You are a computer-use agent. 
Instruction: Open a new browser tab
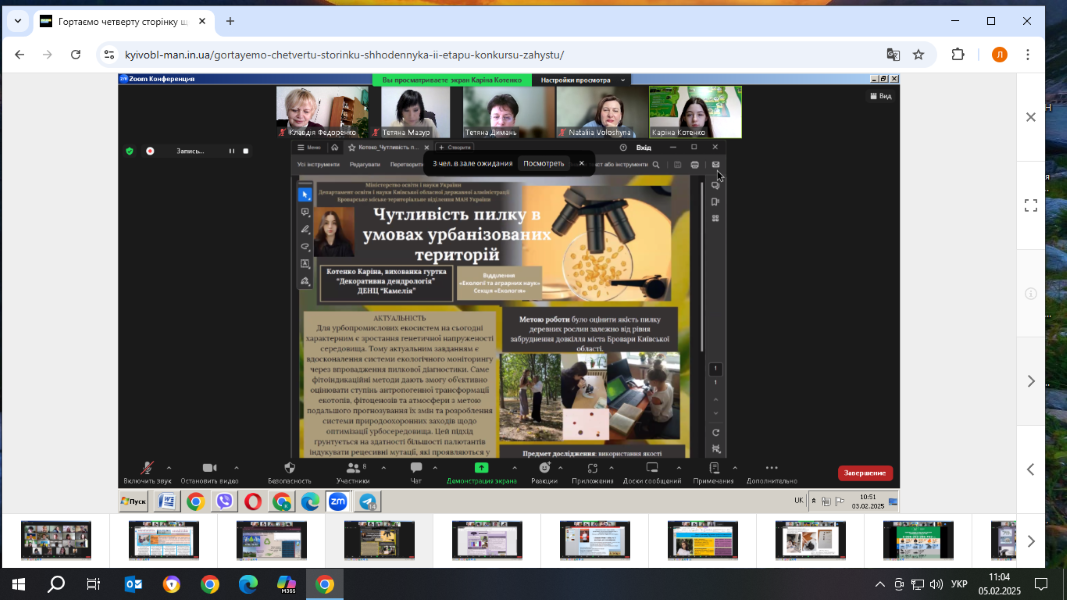(x=230, y=21)
